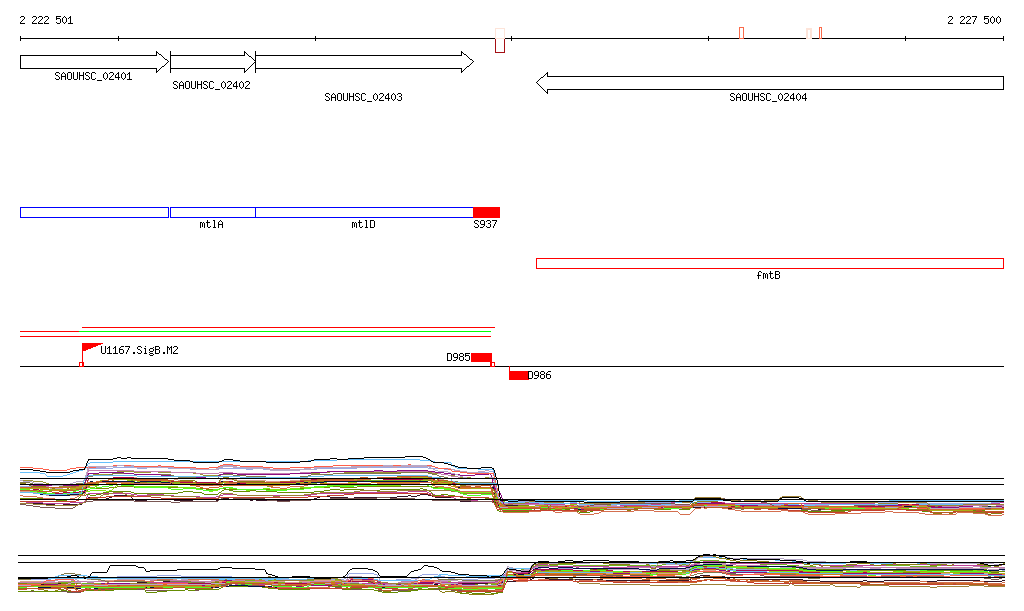Viewport: 1024px width, 611px height.
Task: Select the red D985 terminator block
Action: click(481, 357)
